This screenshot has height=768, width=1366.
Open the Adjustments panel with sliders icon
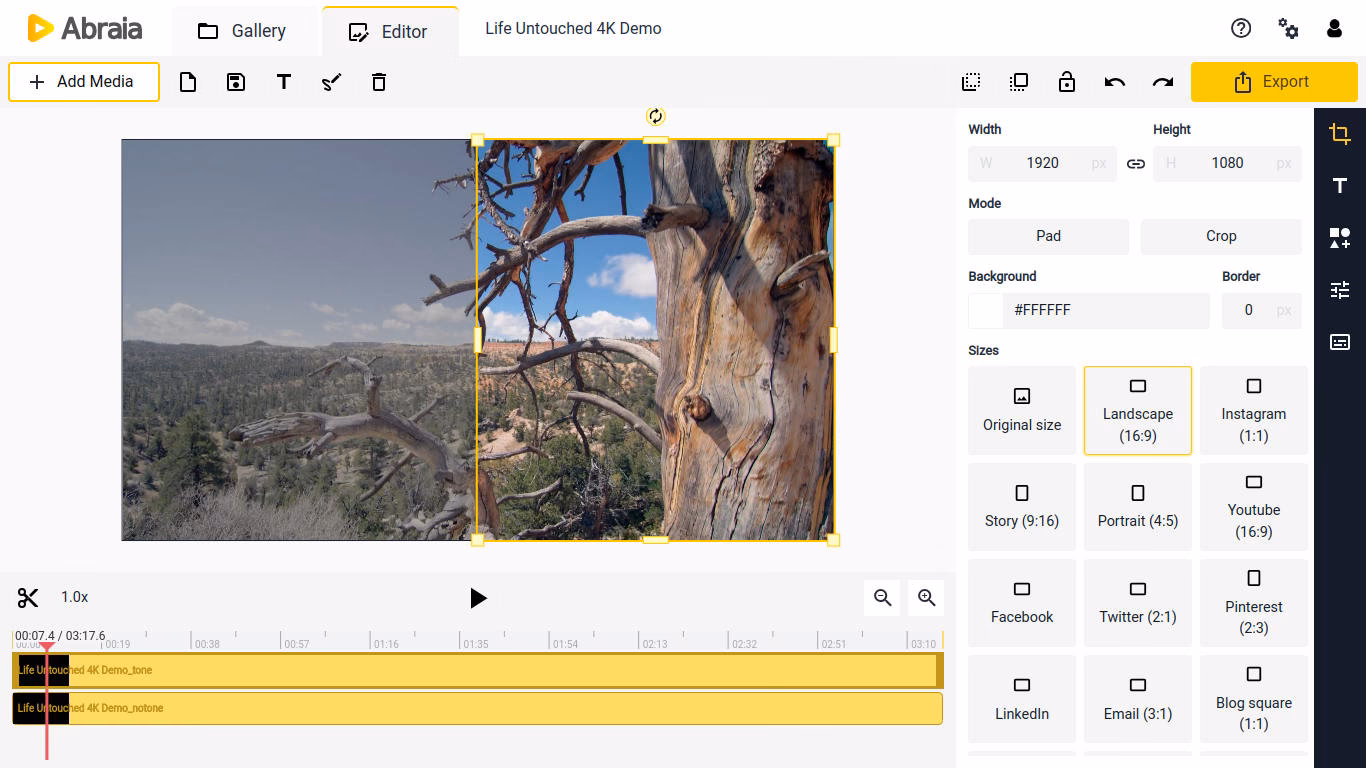pos(1339,289)
